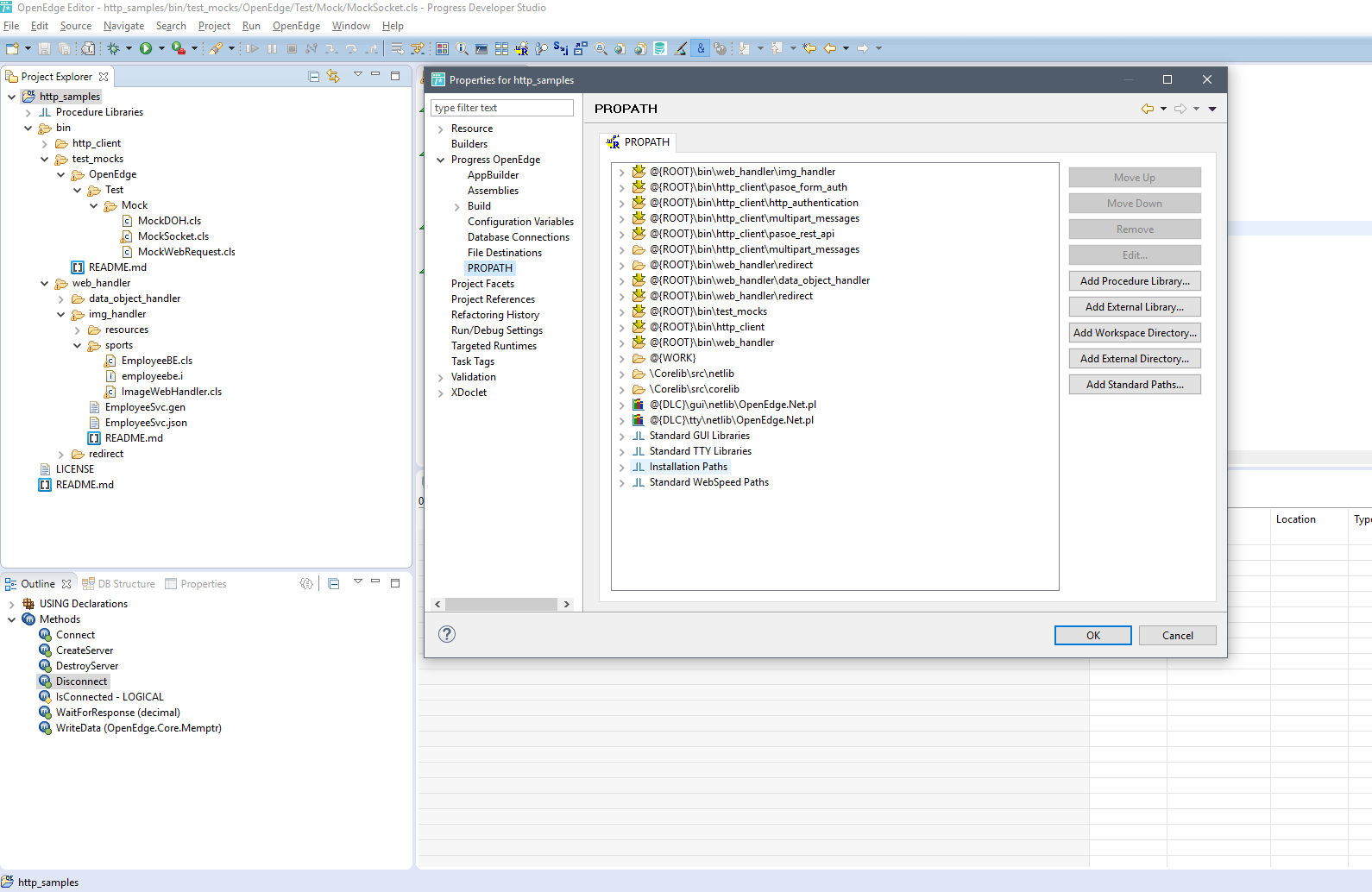
Task: Click OK in the Properties dialog
Action: (x=1093, y=635)
